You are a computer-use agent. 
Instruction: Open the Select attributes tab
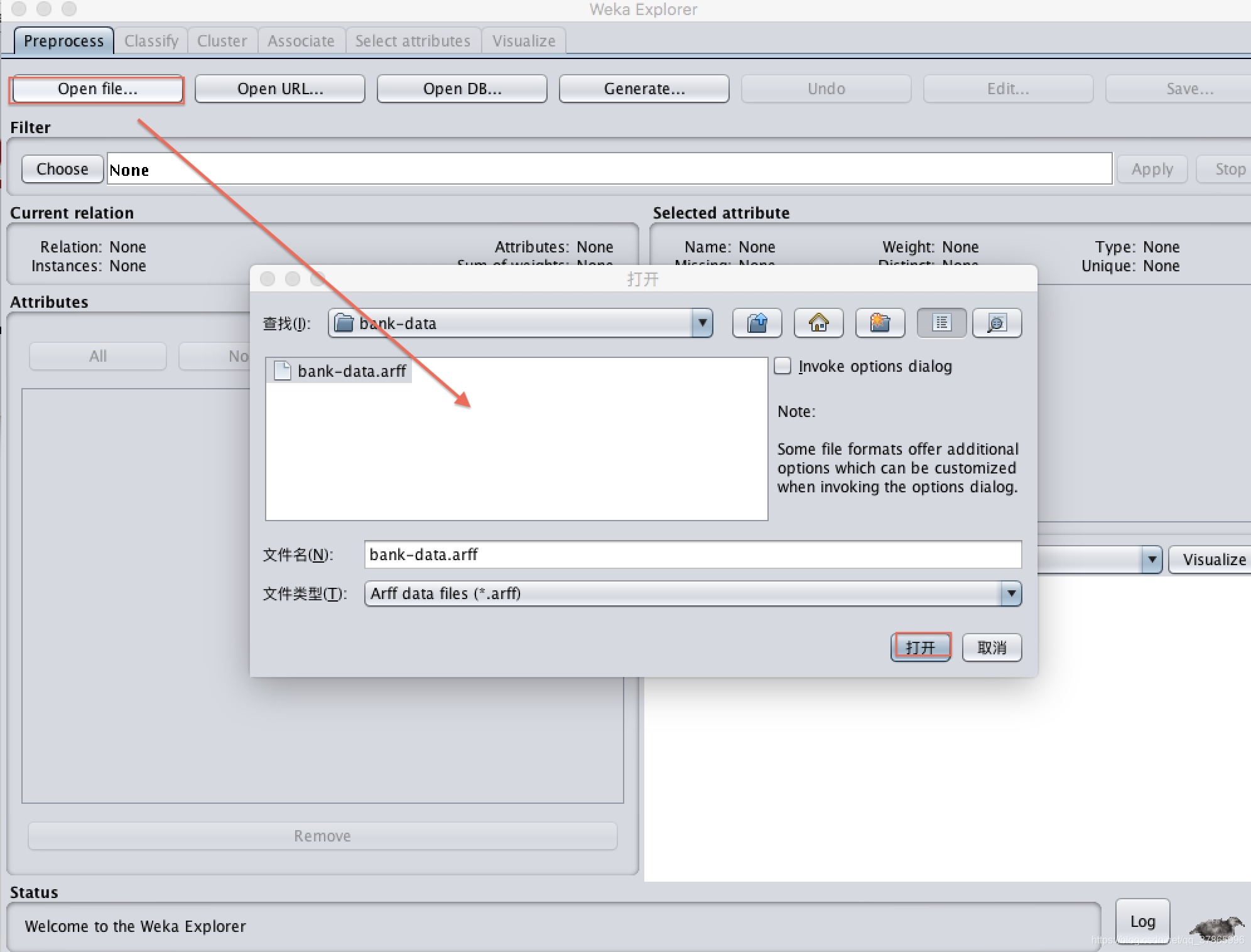[413, 41]
